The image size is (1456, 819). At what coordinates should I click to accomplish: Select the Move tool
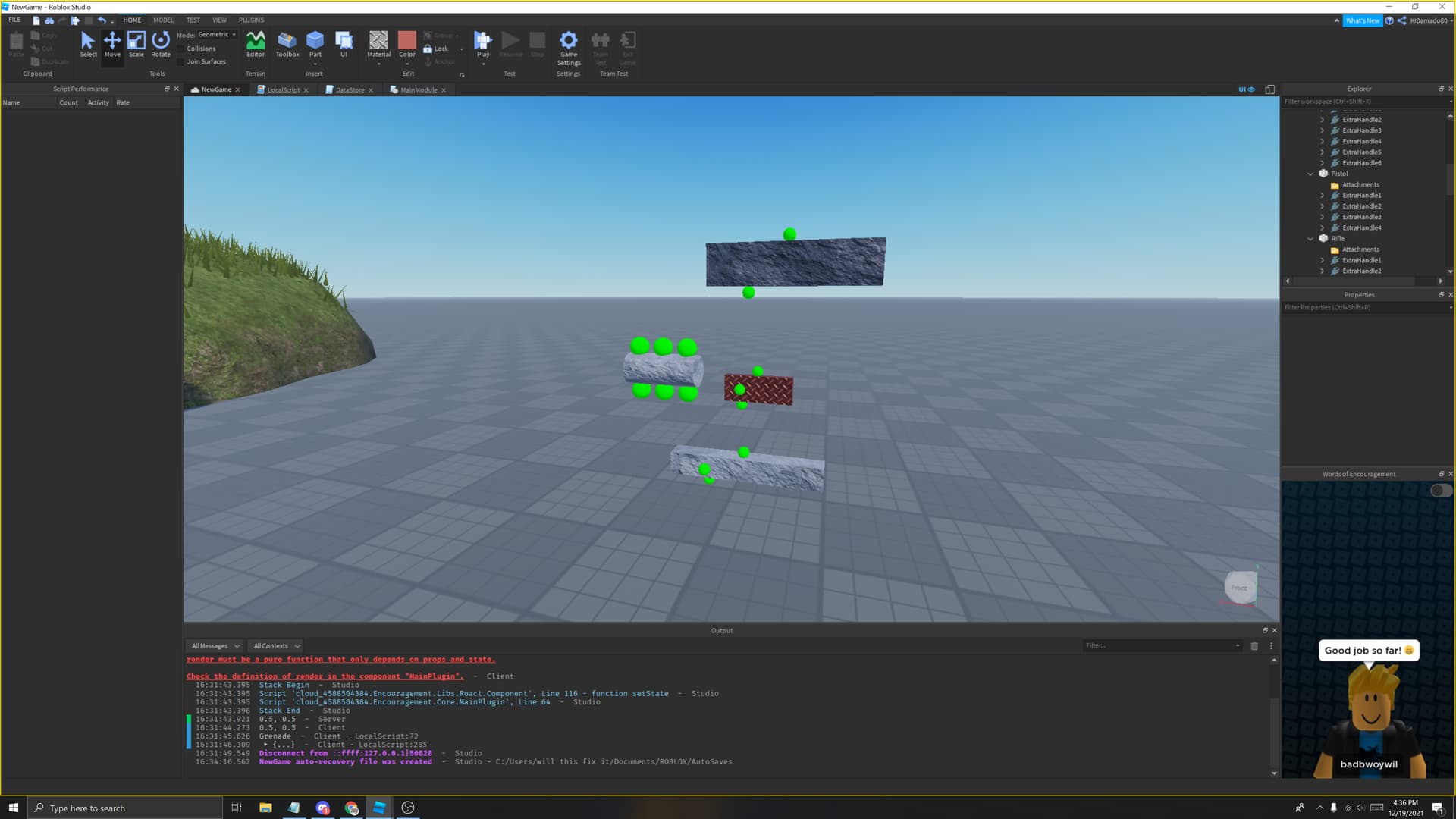112,44
